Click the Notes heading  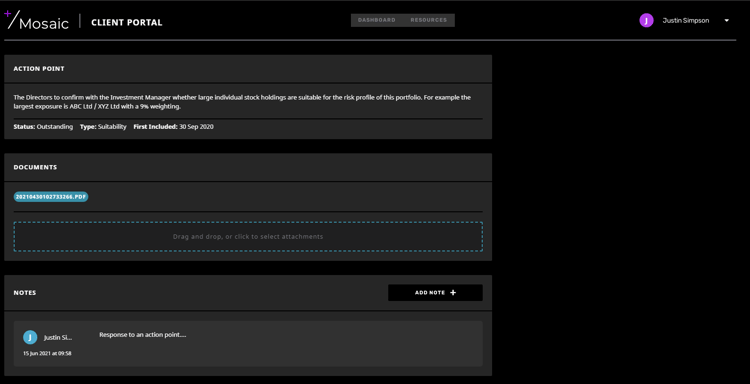[25, 293]
